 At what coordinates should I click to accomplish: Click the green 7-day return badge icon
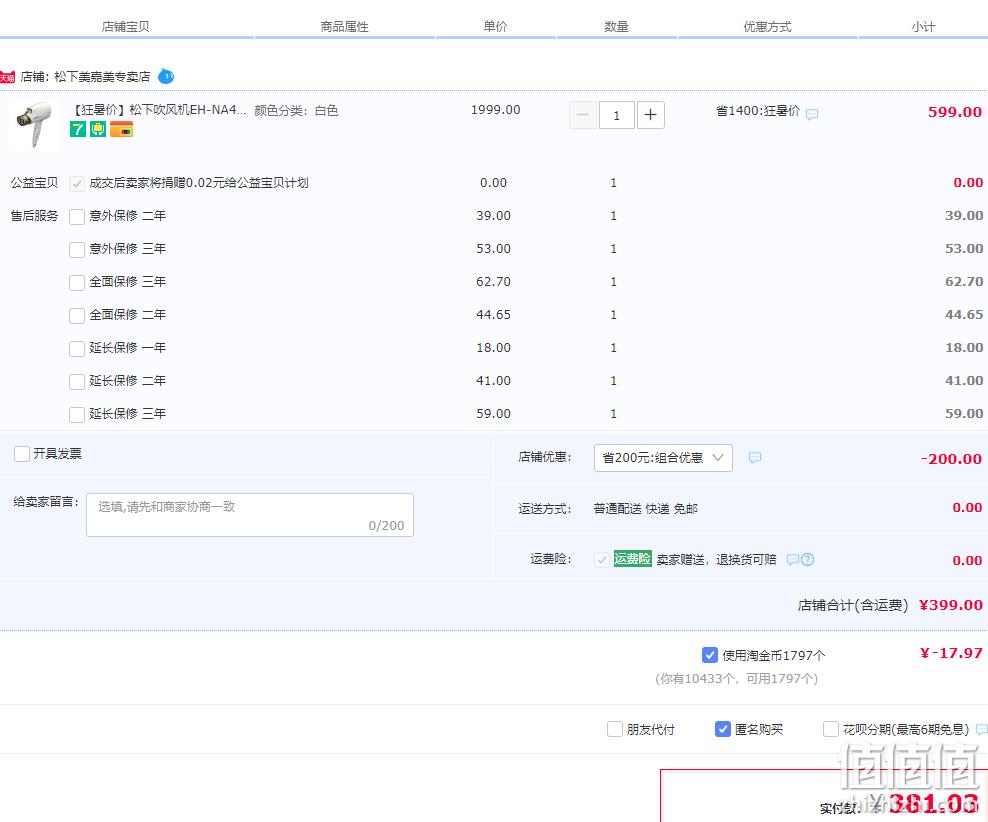[78, 130]
